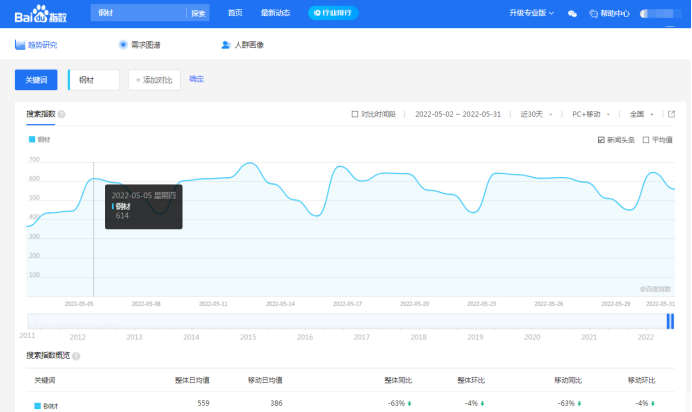Click the 需求图谱 circular icon
The image size is (692, 412).
pyautogui.click(x=123, y=45)
